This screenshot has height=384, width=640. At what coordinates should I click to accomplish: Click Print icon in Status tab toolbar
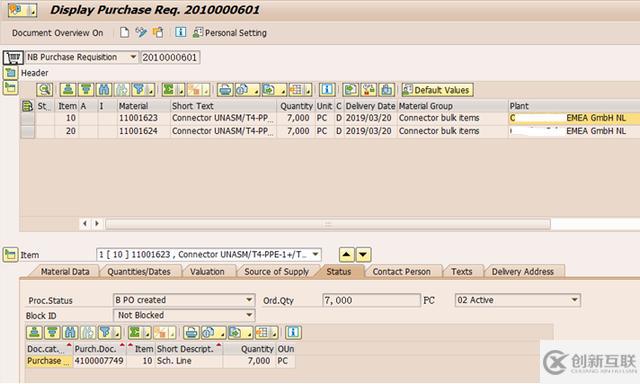point(191,333)
